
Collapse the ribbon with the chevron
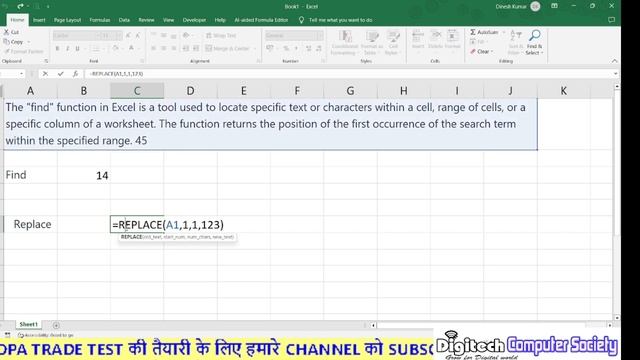(x=614, y=61)
